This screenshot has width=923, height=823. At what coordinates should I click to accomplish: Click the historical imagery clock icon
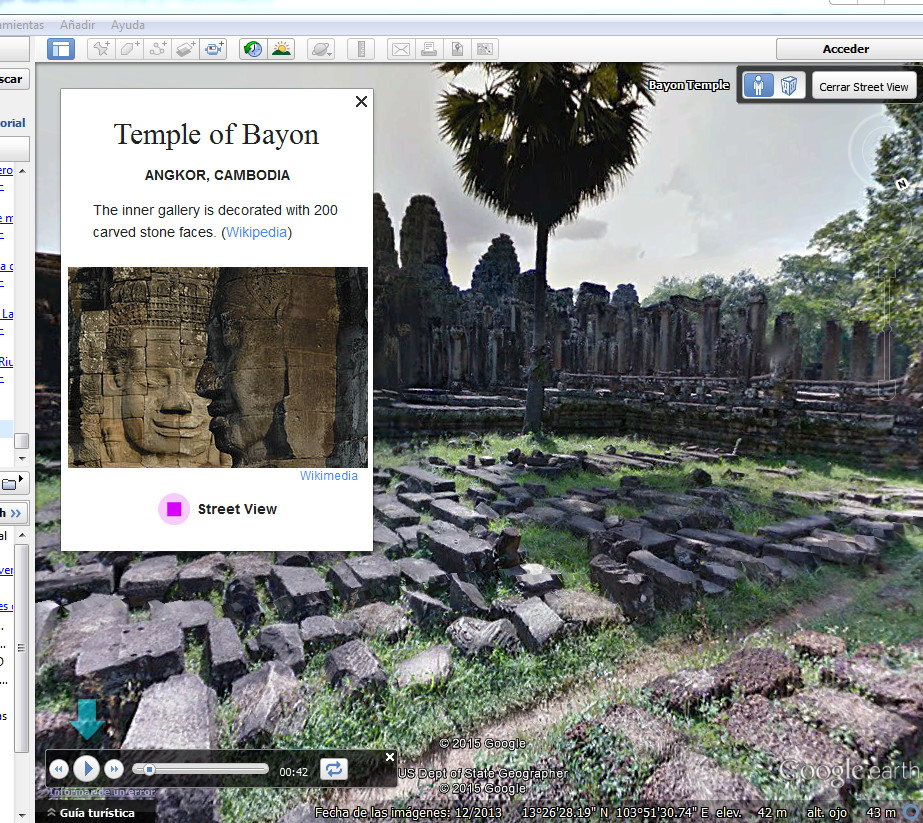(x=253, y=49)
